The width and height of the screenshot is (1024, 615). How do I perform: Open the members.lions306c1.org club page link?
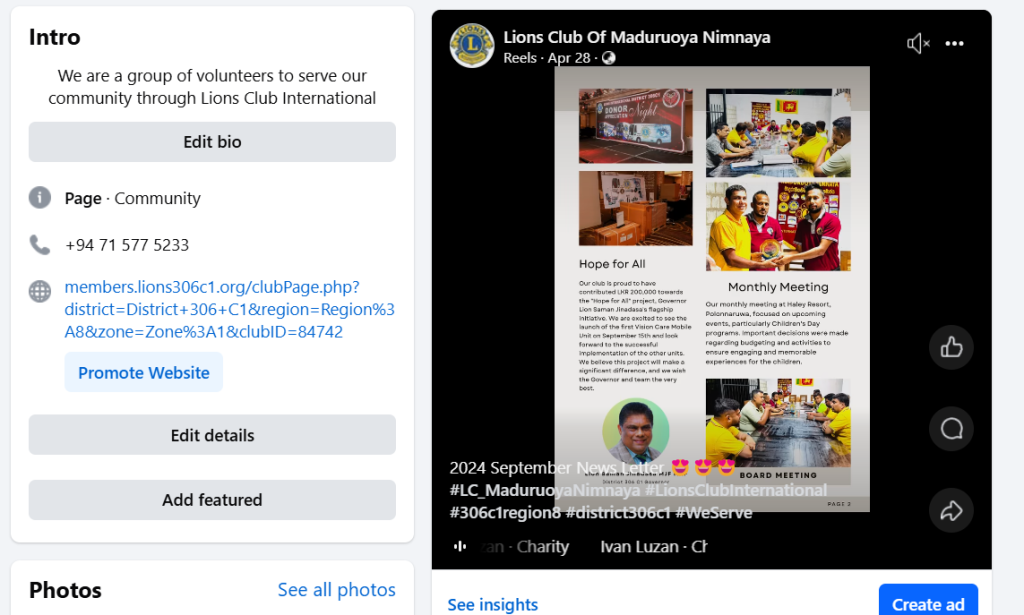(229, 309)
